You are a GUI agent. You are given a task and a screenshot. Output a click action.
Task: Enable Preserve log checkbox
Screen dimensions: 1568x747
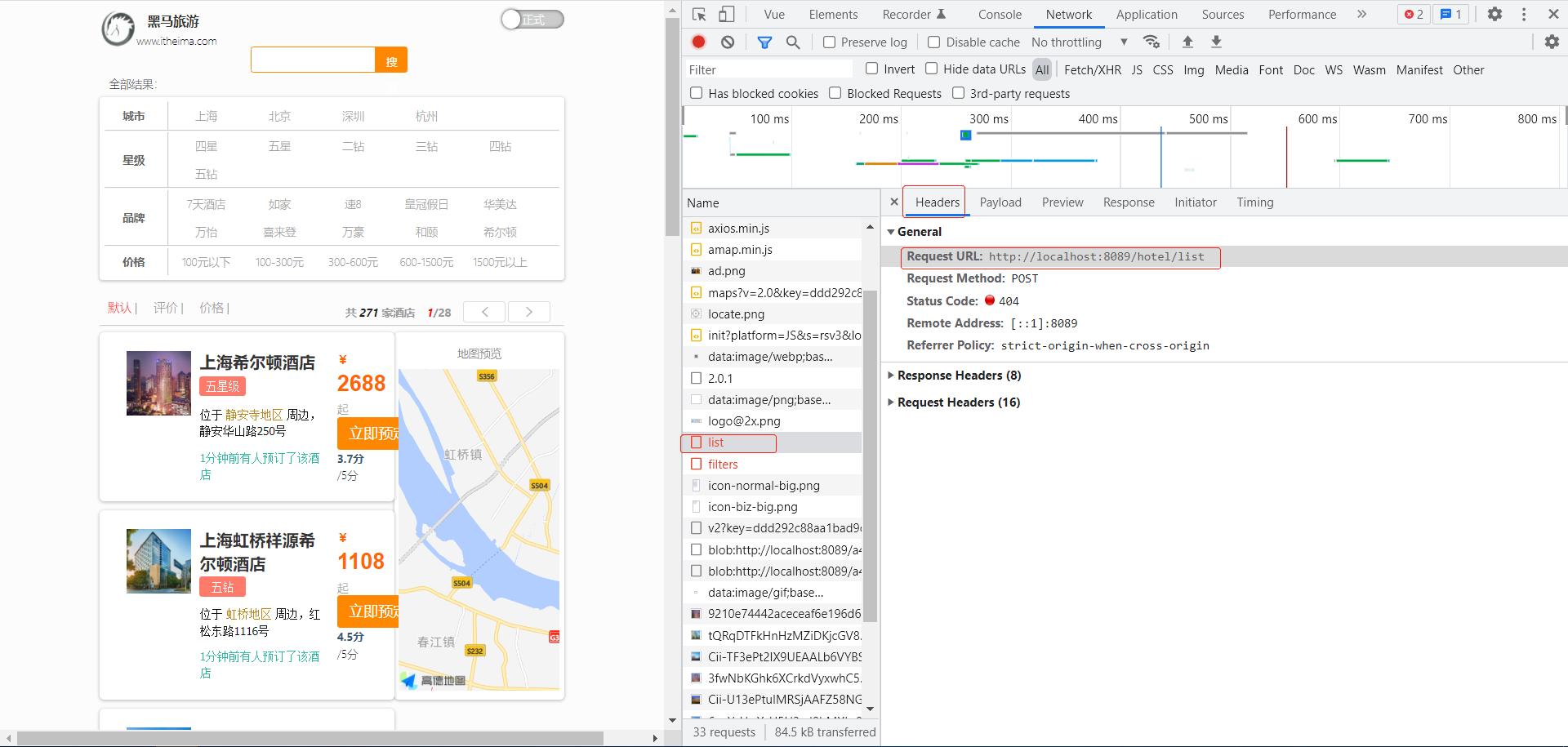(829, 42)
